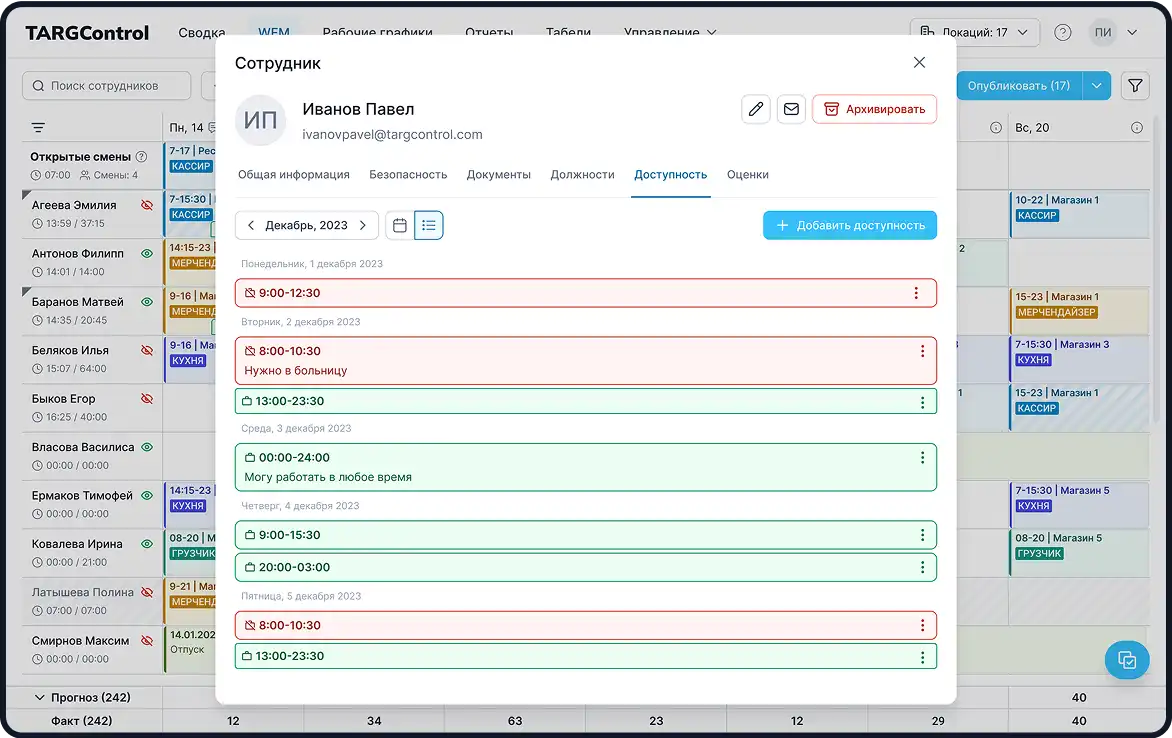This screenshot has height=738, width=1172.
Task: Open options menu for Нужно в больницу entry
Action: click(x=922, y=351)
